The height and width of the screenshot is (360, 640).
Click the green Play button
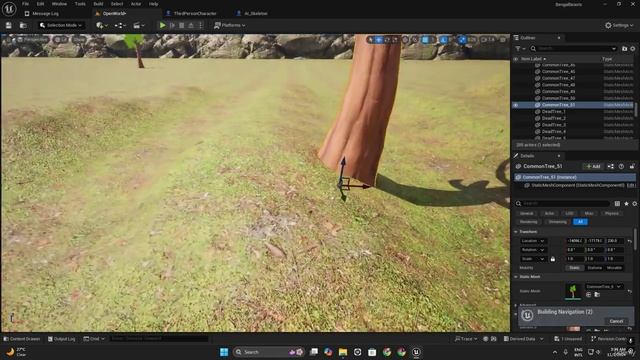[x=162, y=25]
